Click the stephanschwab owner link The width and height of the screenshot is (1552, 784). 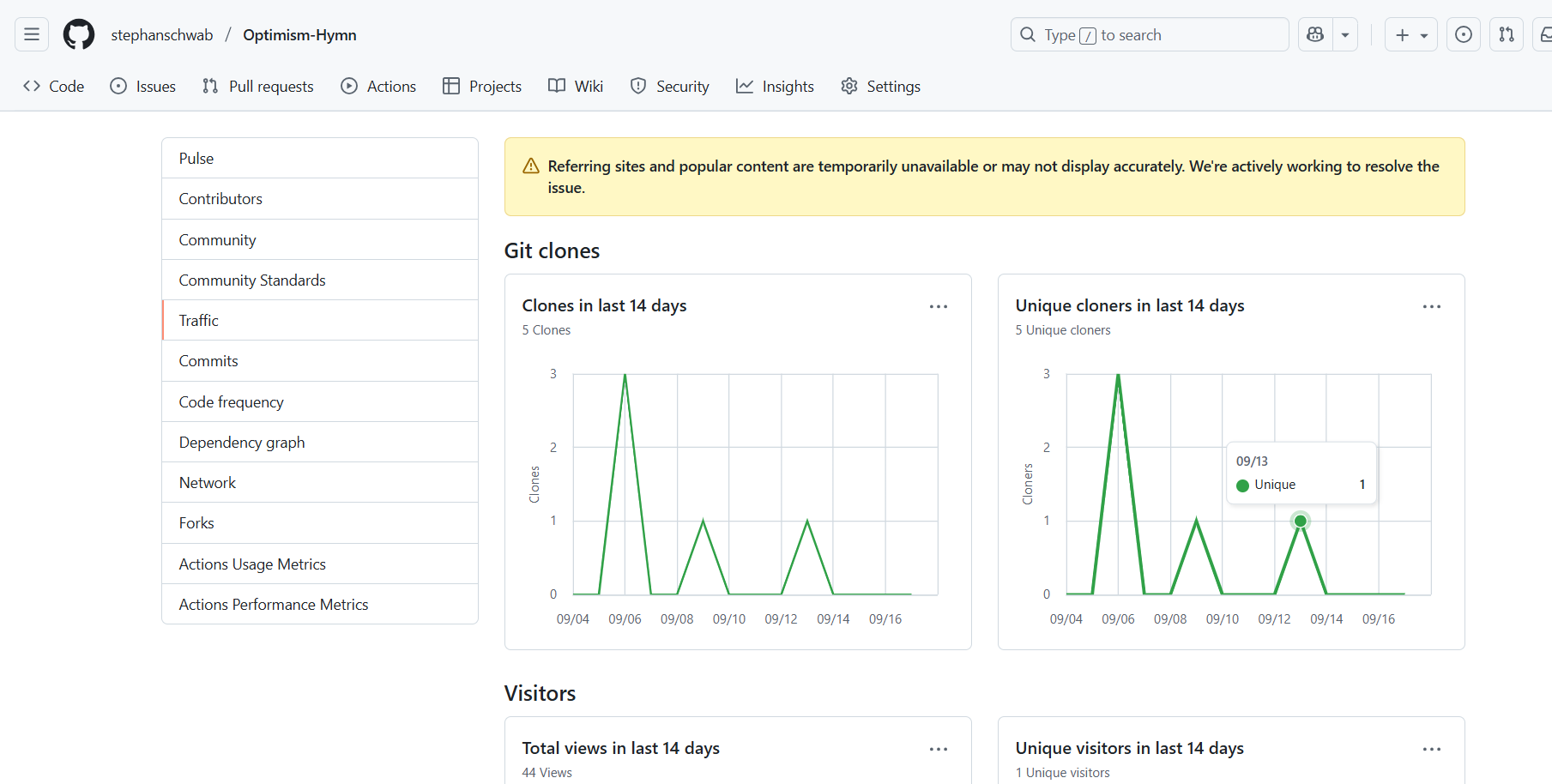161,35
